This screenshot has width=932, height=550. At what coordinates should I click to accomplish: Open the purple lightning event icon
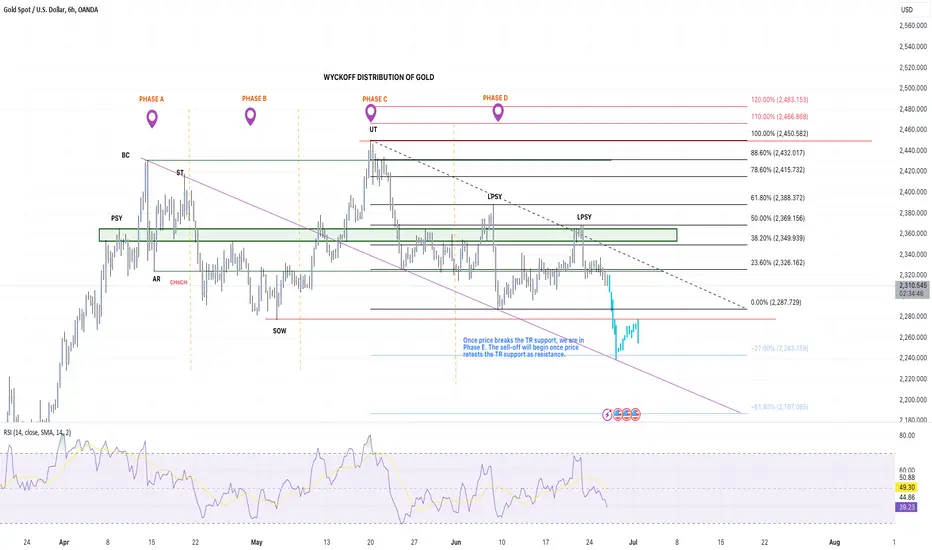[x=607, y=414]
